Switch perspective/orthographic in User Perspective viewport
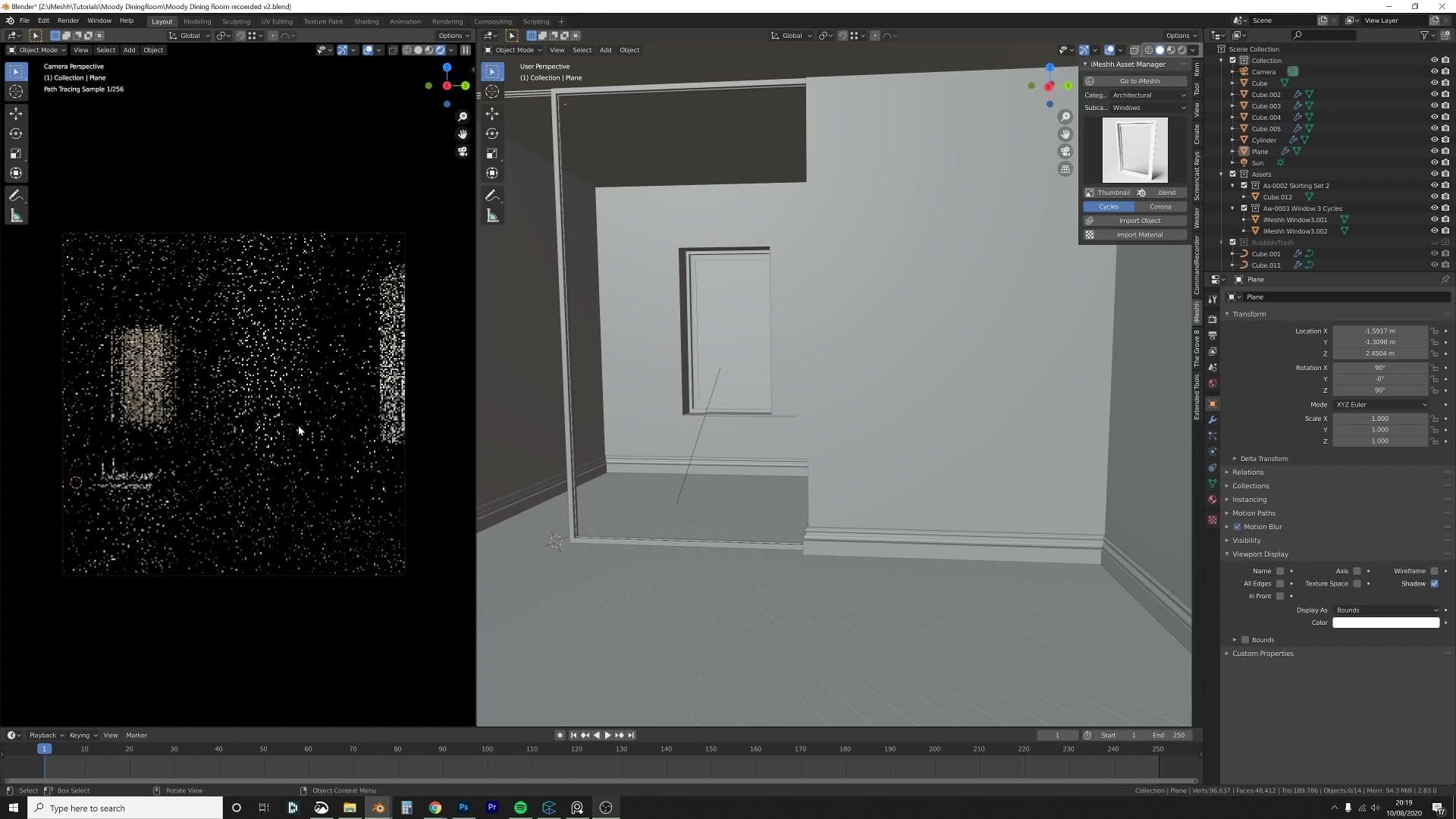This screenshot has height=819, width=1456. [1065, 169]
